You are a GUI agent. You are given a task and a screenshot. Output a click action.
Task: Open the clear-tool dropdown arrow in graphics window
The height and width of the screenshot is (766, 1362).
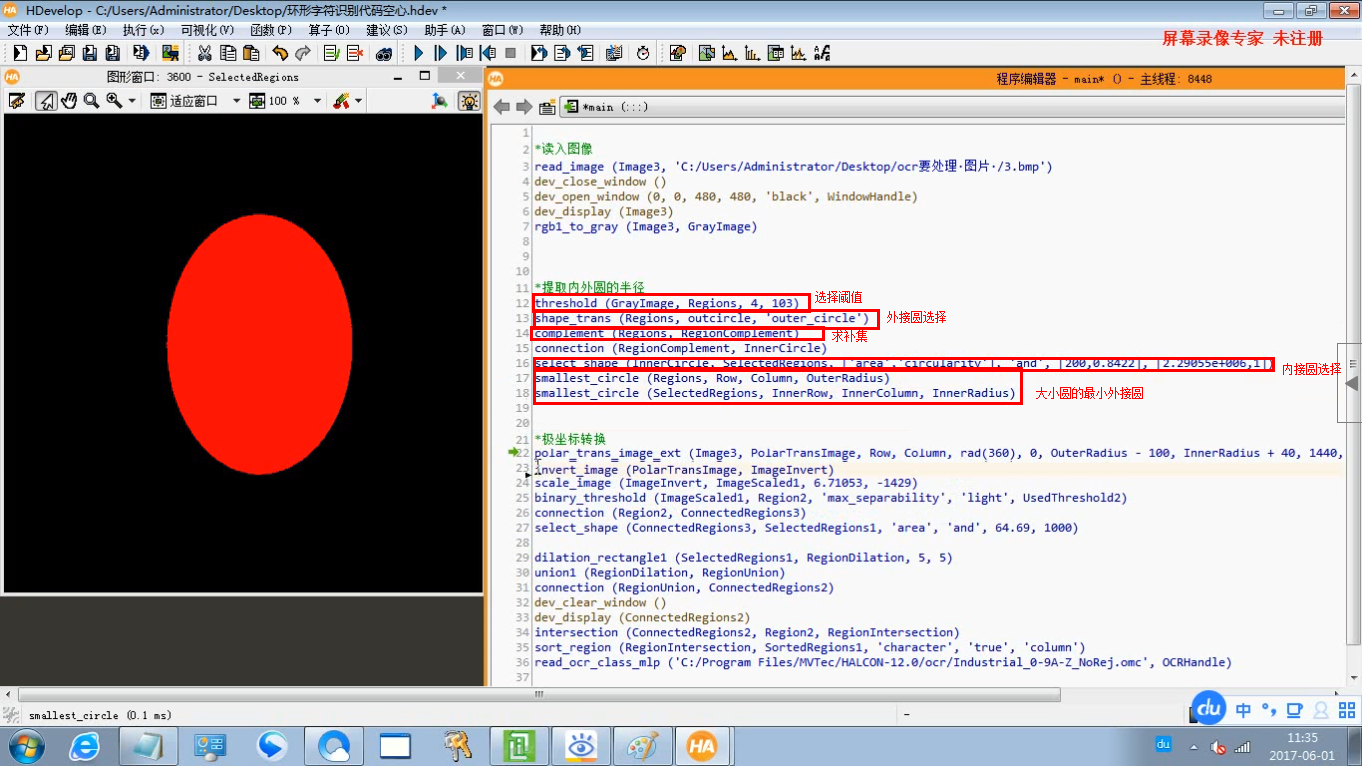click(356, 100)
